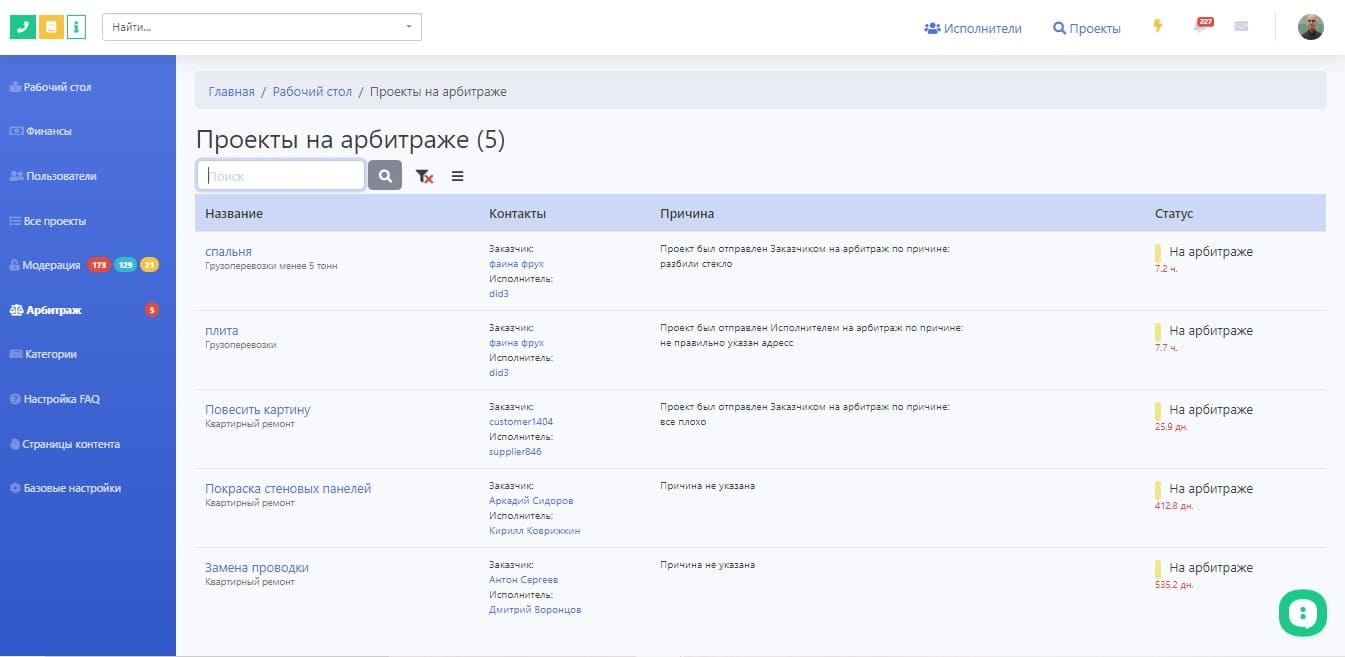Viewport: 1345px width, 657px height.
Task: Click the yellow notes icon
Action: pyautogui.click(x=51, y=27)
